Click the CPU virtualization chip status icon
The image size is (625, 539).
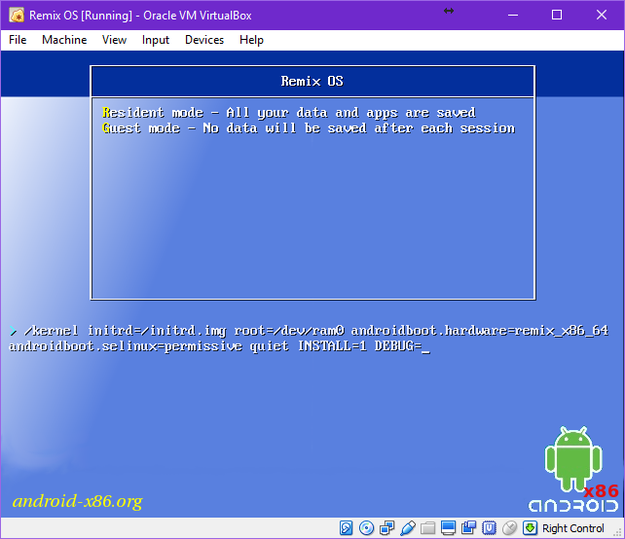tap(489, 528)
